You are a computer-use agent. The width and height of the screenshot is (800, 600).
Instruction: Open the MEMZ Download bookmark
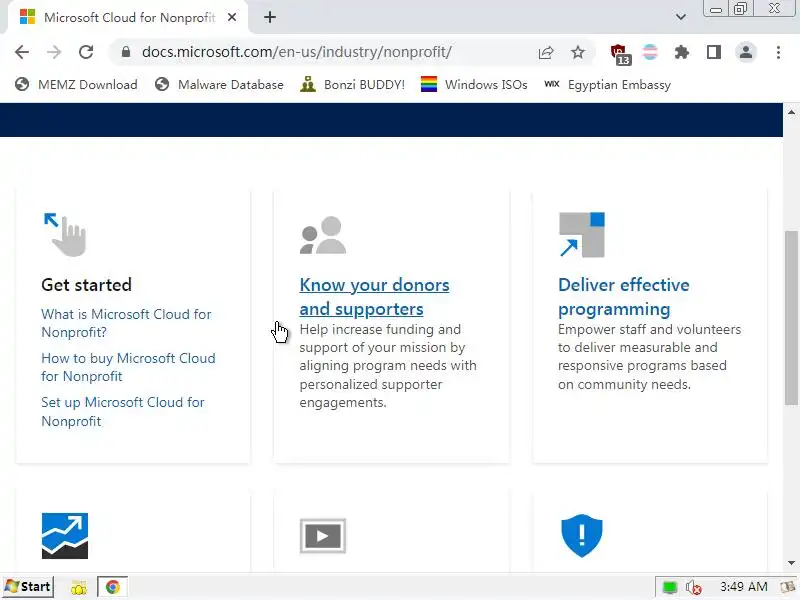tap(76, 85)
